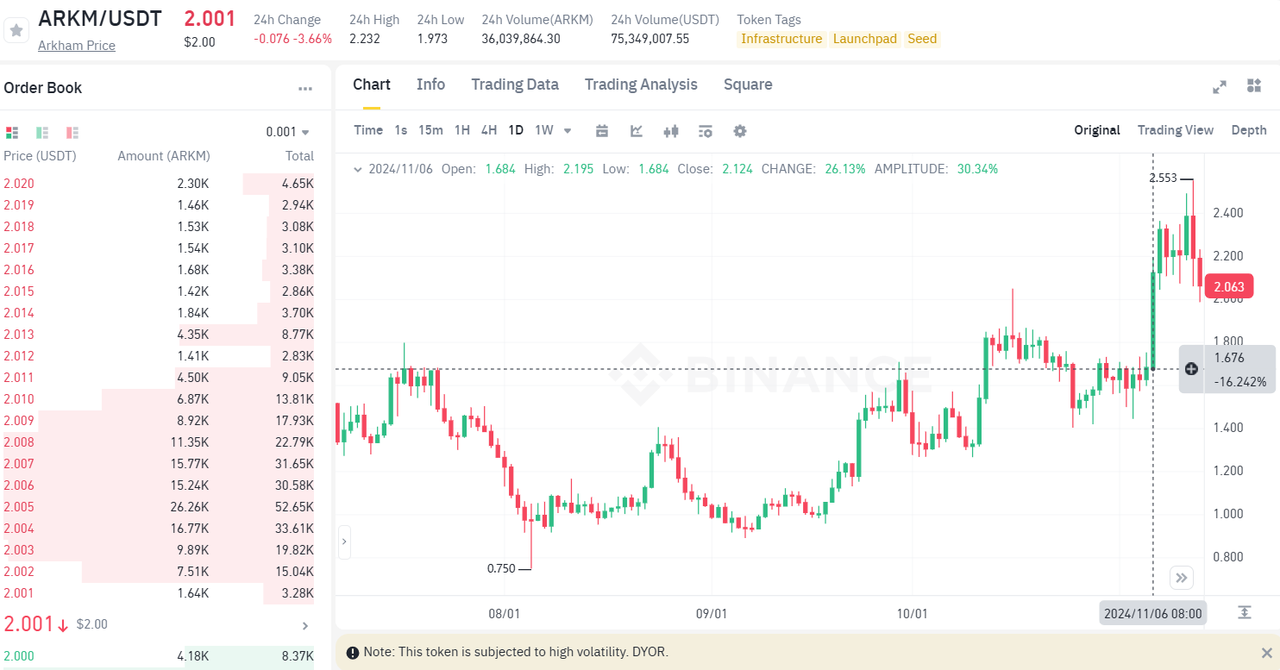This screenshot has width=1280, height=670.
Task: Switch to Depth chart view
Action: 1249,130
